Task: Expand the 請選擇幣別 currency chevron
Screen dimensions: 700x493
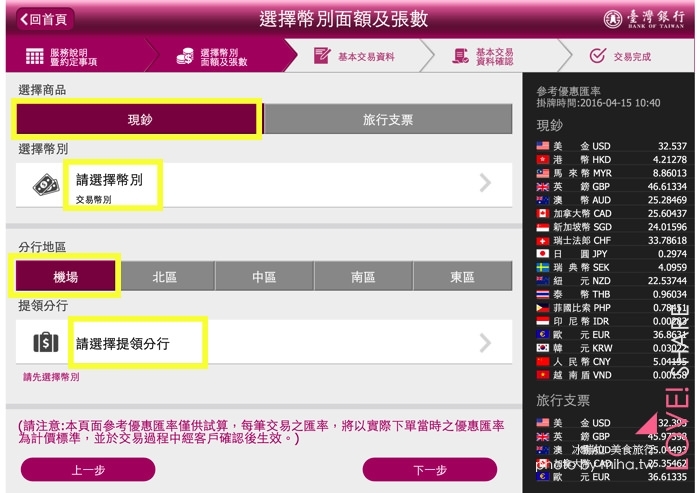Action: (486, 183)
